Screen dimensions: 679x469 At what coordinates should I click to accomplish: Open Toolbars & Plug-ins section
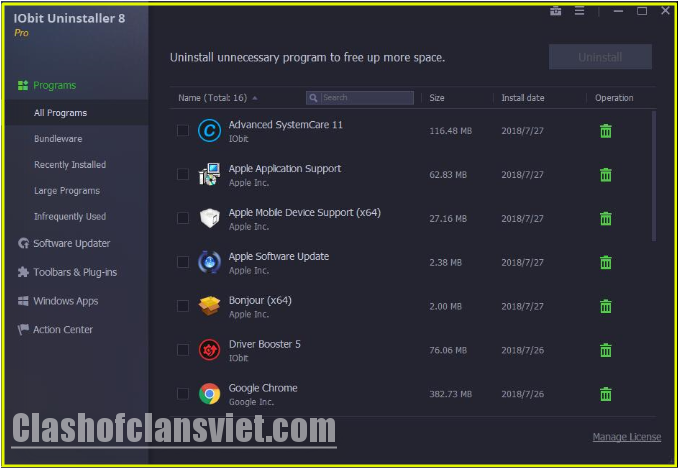75,272
